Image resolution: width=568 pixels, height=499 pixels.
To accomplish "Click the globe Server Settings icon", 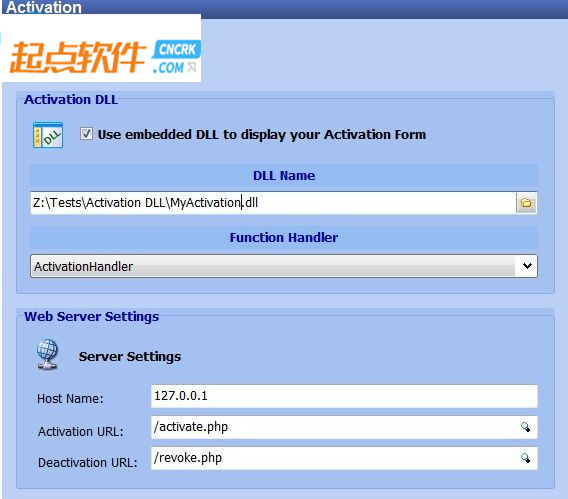I will coord(47,355).
